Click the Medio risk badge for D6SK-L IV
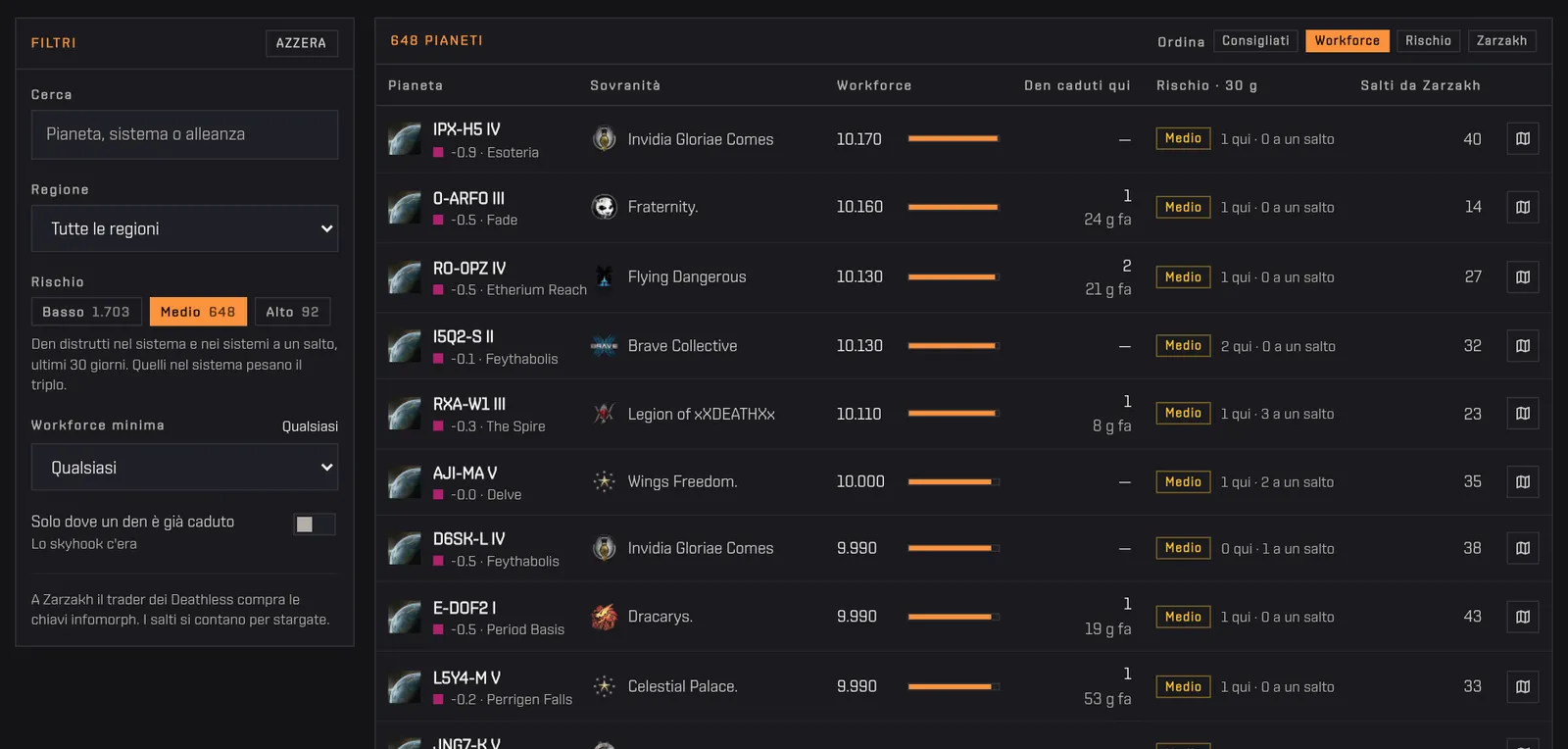Image resolution: width=1568 pixels, height=749 pixels. tap(1183, 548)
